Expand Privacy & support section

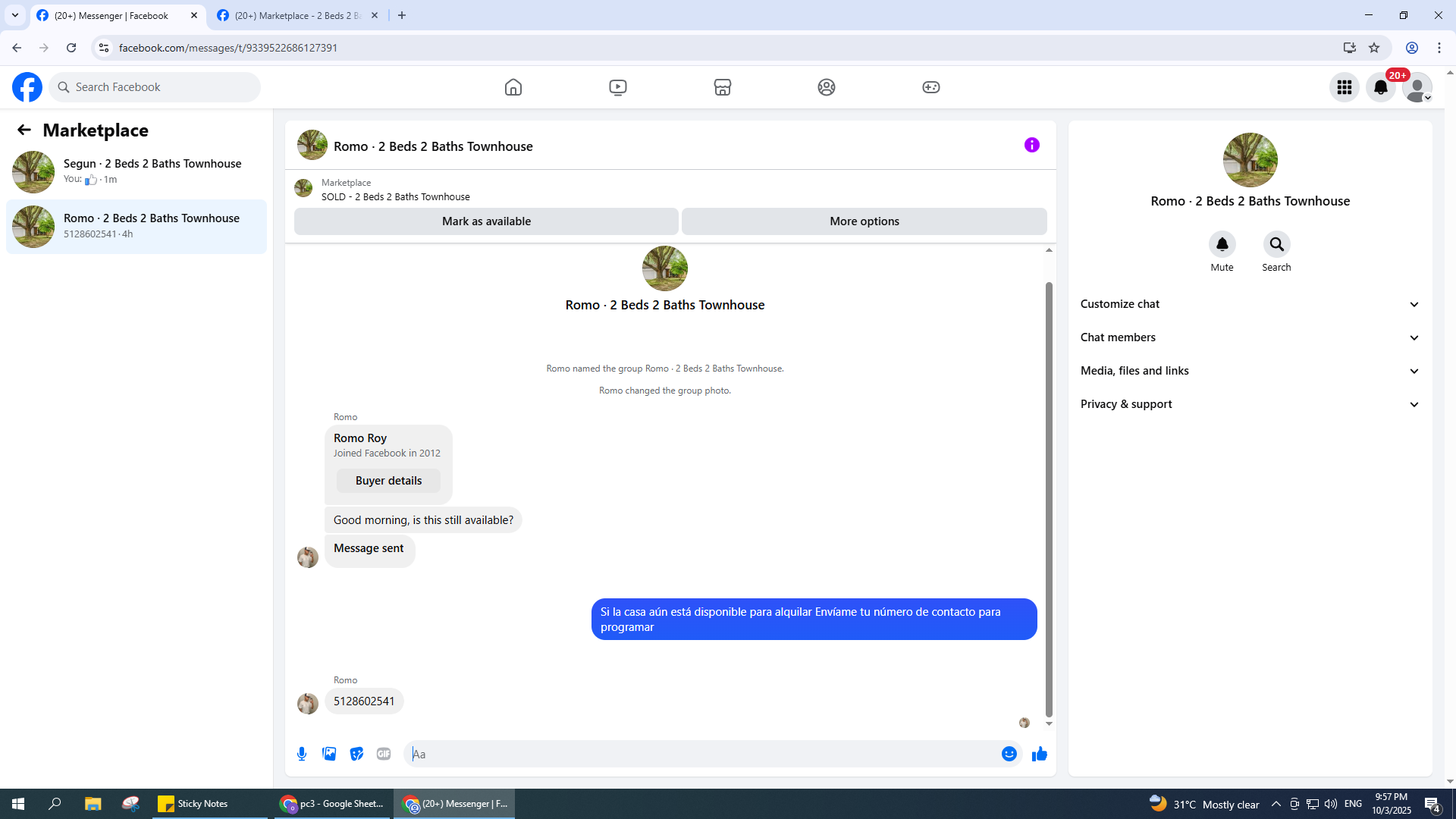[x=1250, y=404]
